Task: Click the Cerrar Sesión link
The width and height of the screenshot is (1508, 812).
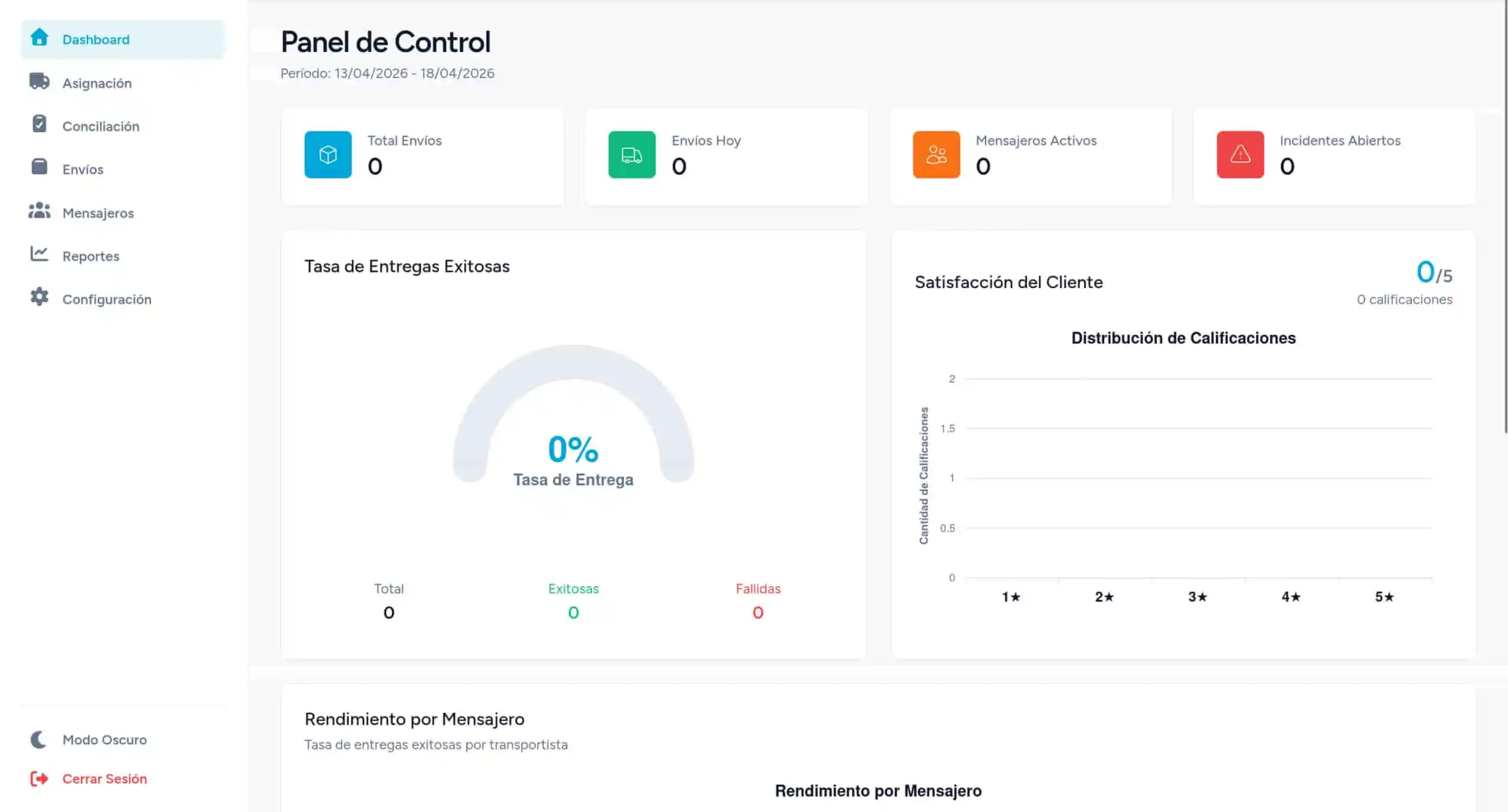Action: pos(104,778)
